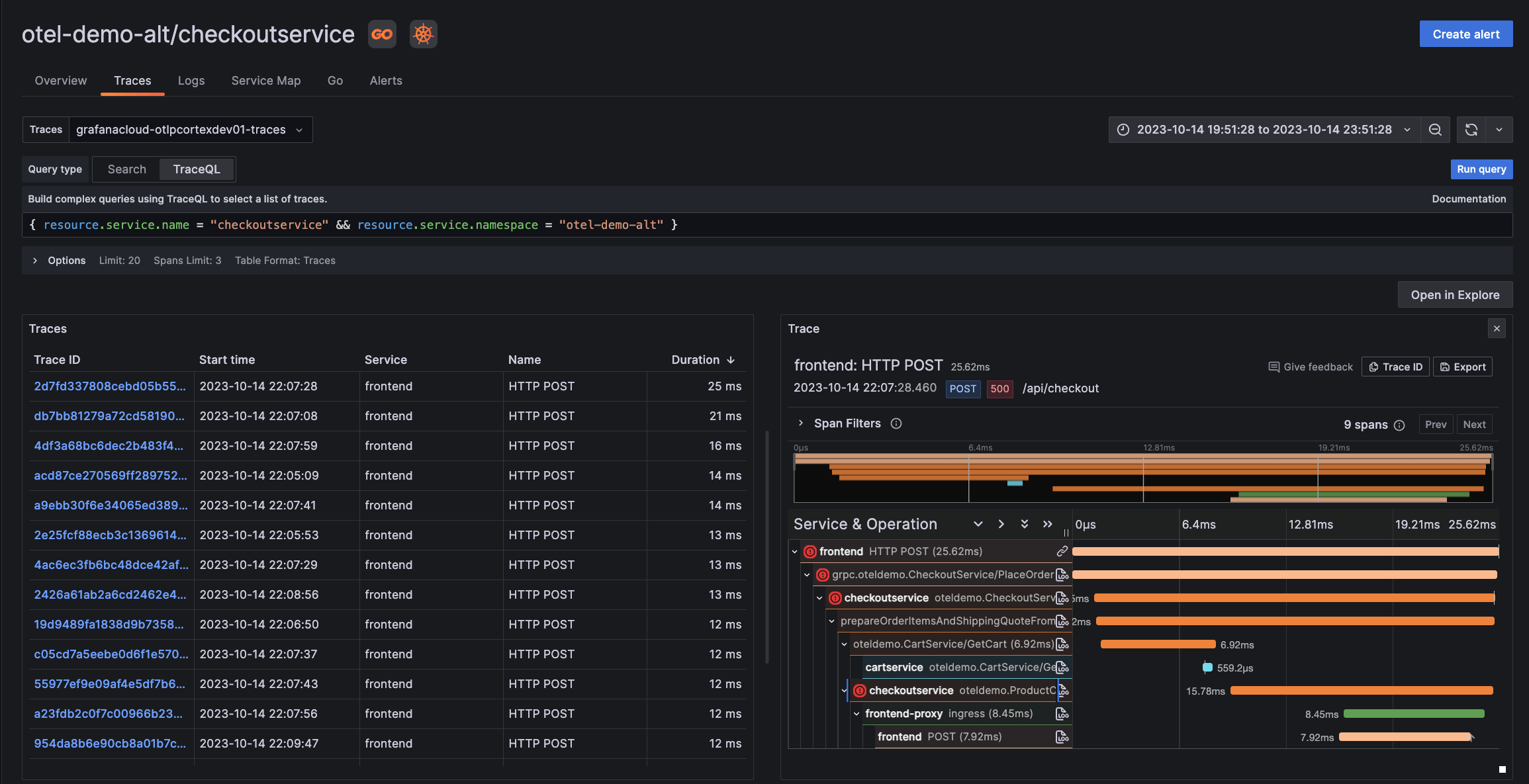This screenshot has width=1529, height=784.
Task: Refresh the dashboard with the refresh icon
Action: point(1471,130)
